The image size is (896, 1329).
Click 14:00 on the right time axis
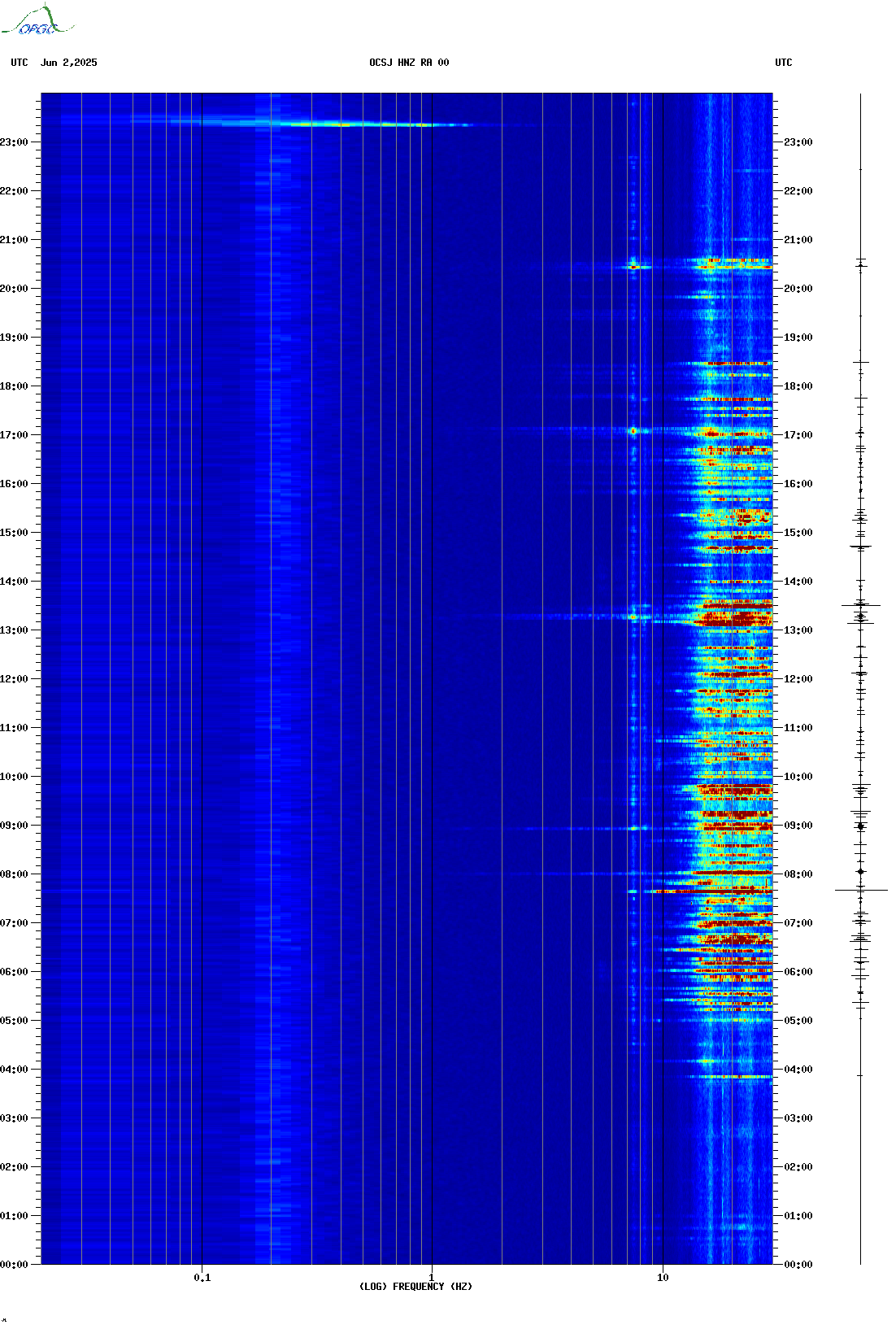798,582
